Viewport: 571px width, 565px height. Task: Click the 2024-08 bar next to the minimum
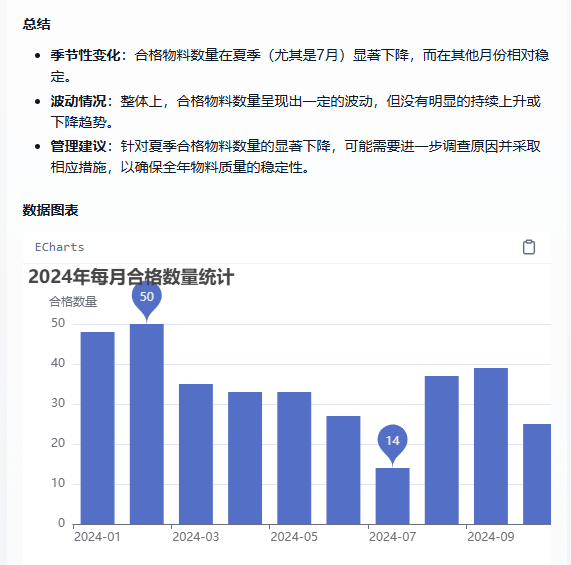[442, 450]
